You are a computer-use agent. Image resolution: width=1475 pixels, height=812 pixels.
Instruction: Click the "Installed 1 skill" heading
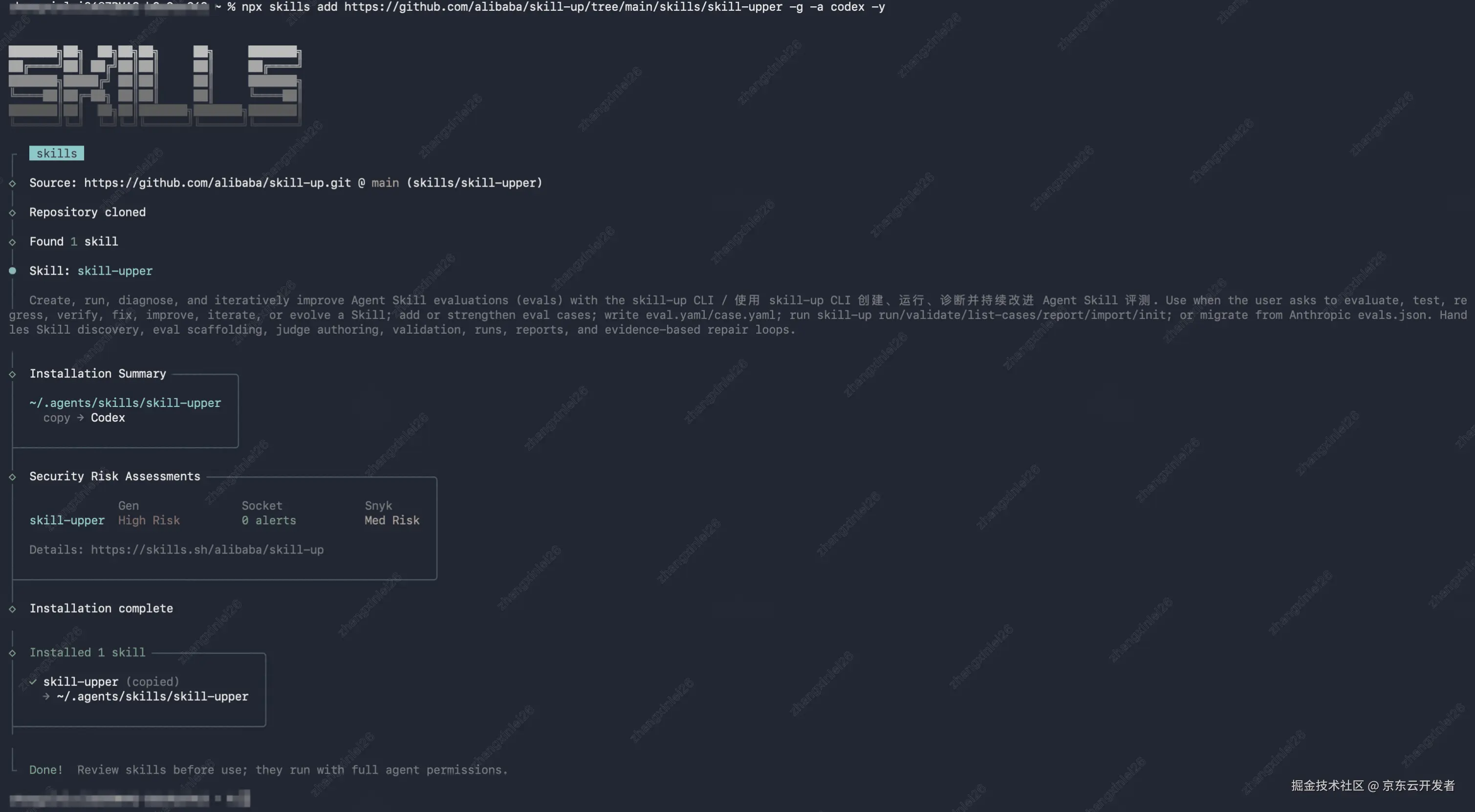87,652
